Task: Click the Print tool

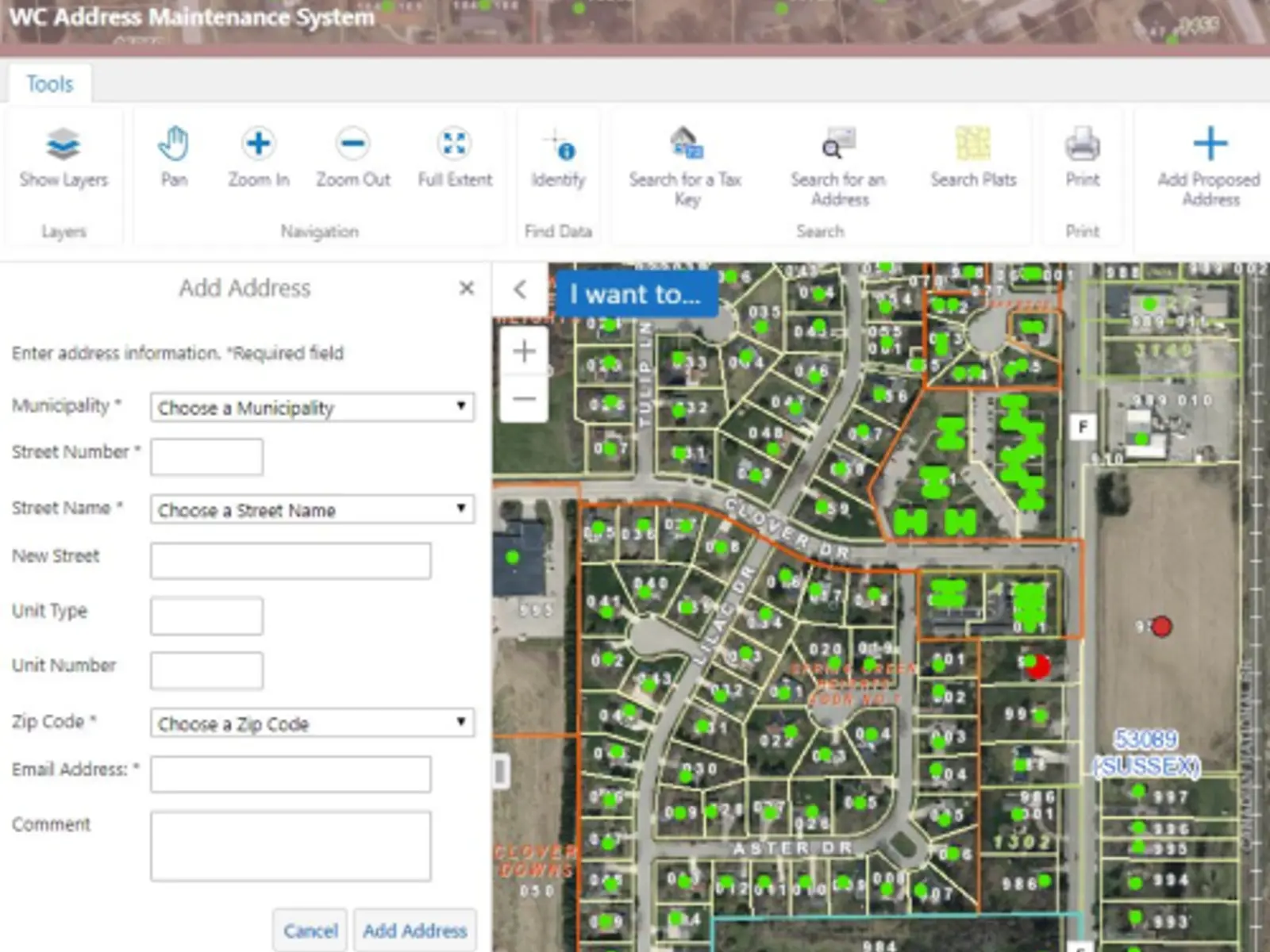Action: 1082,157
